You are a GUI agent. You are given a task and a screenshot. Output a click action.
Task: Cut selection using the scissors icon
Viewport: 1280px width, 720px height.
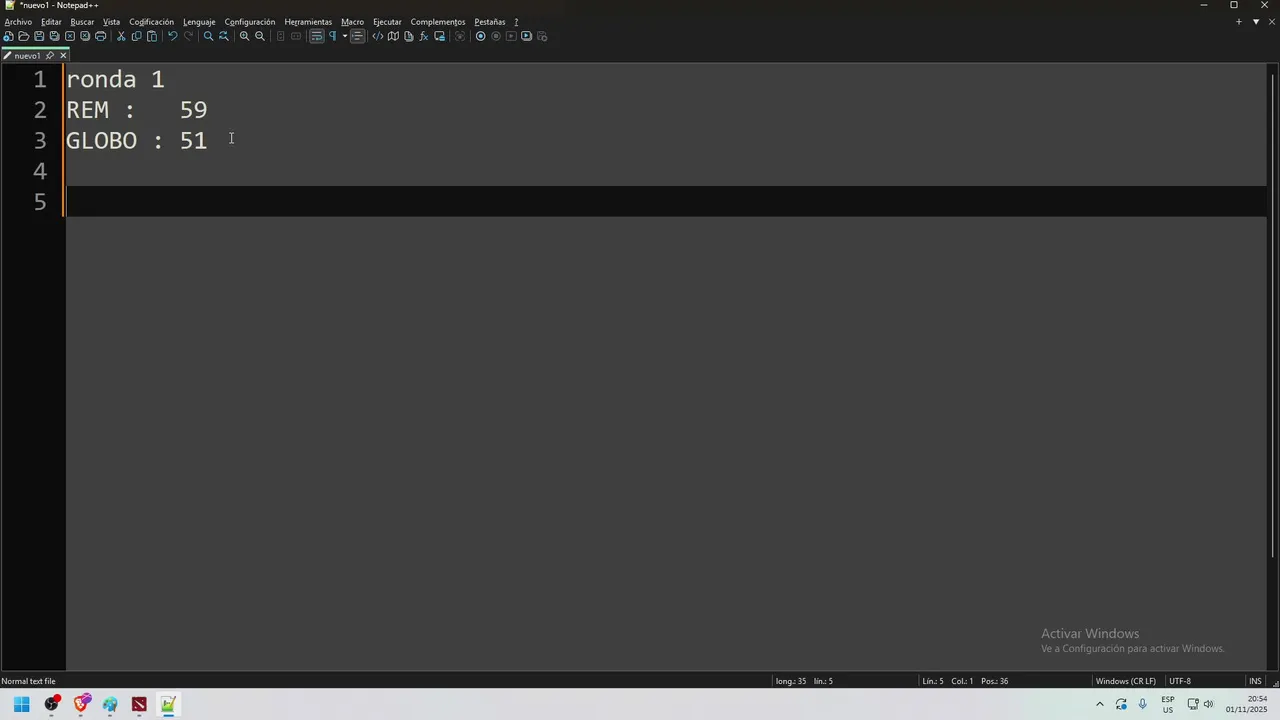click(x=121, y=36)
